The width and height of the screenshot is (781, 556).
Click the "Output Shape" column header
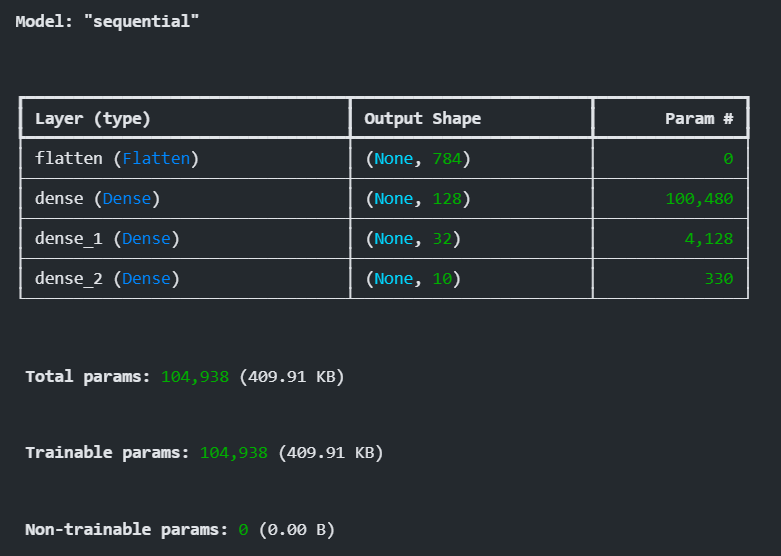[422, 119]
